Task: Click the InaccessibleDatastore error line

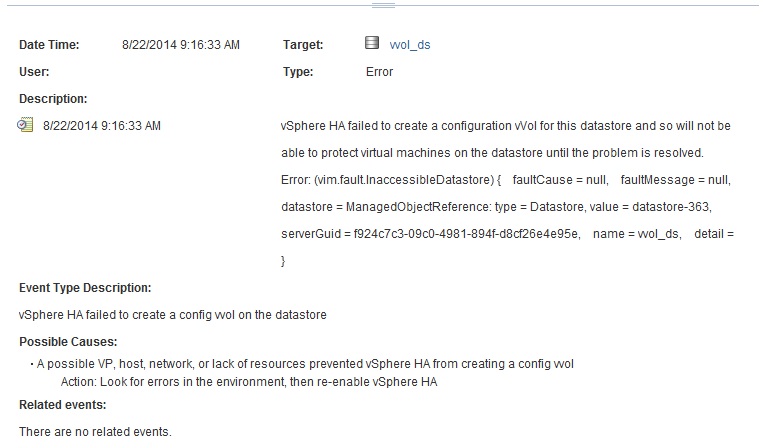Action: coord(508,180)
